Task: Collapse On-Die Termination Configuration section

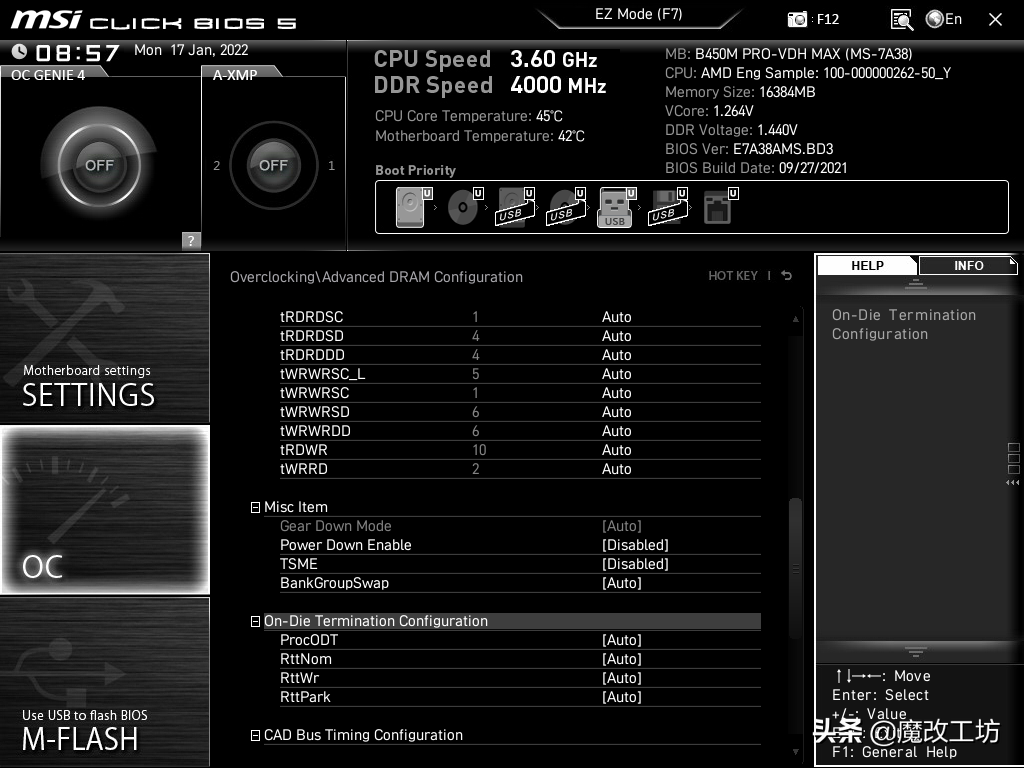Action: tap(255, 622)
